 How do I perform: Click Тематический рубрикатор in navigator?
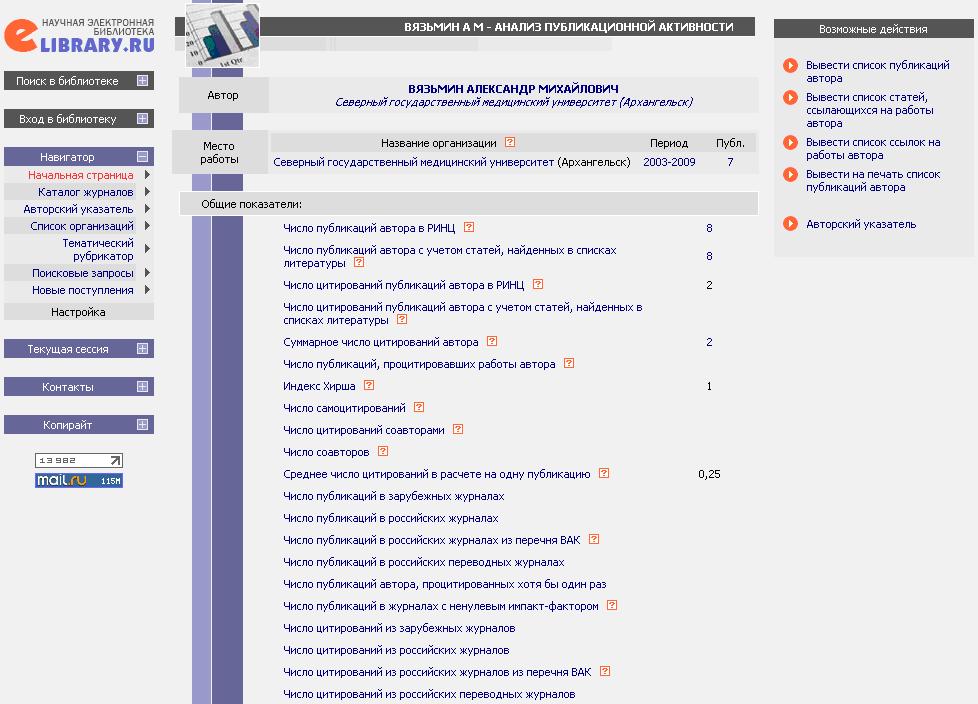pyautogui.click(x=97, y=249)
